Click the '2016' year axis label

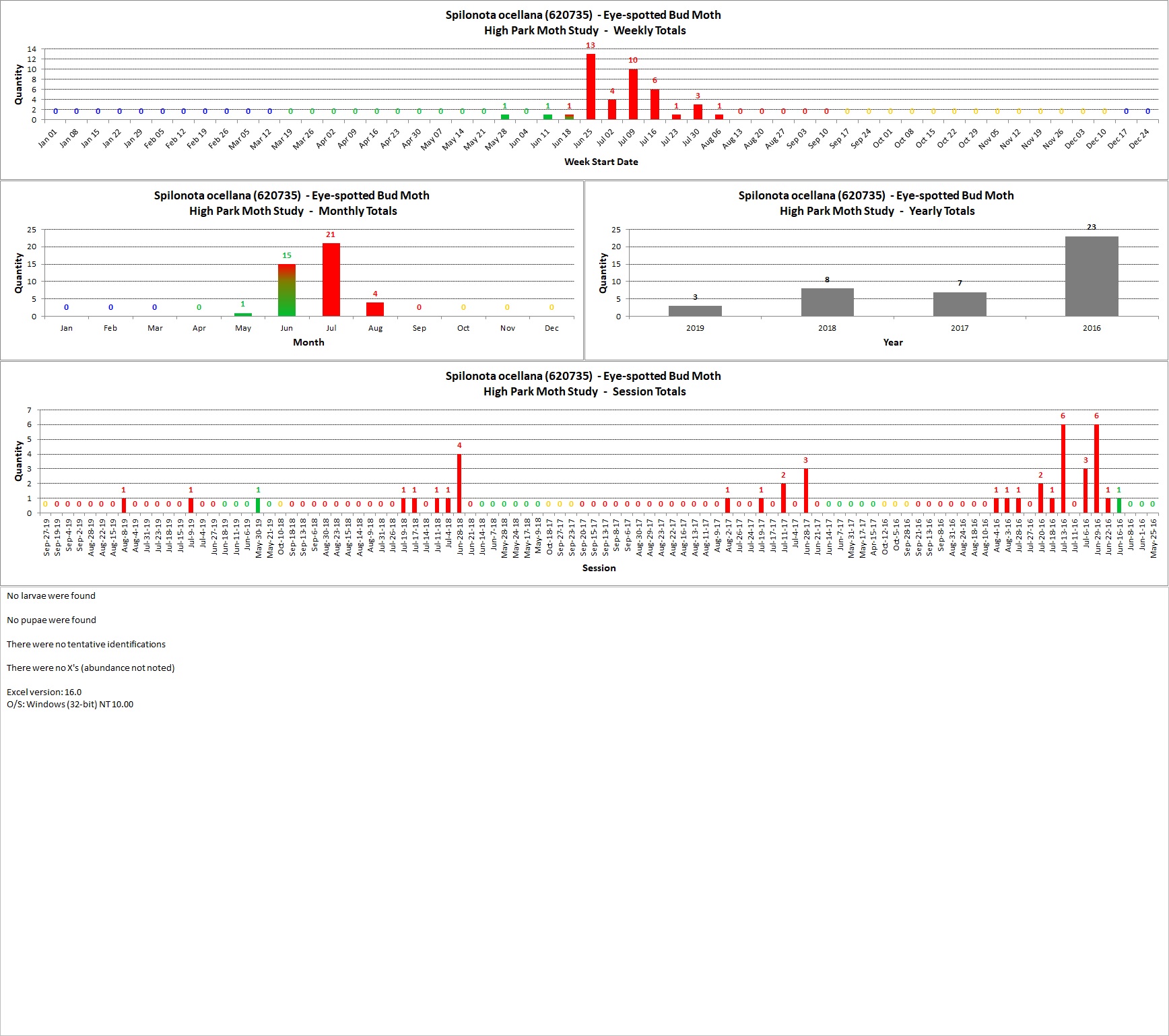[x=1092, y=328]
